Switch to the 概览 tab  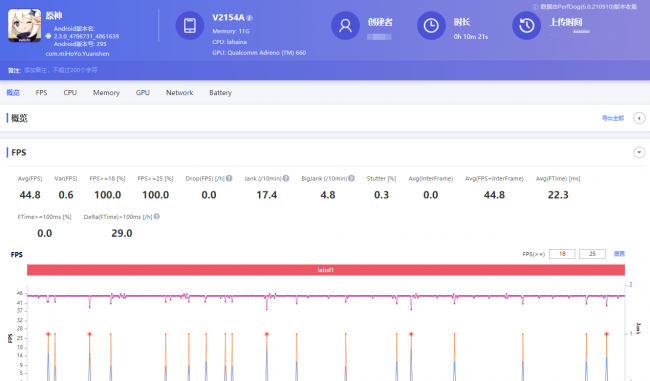click(13, 92)
